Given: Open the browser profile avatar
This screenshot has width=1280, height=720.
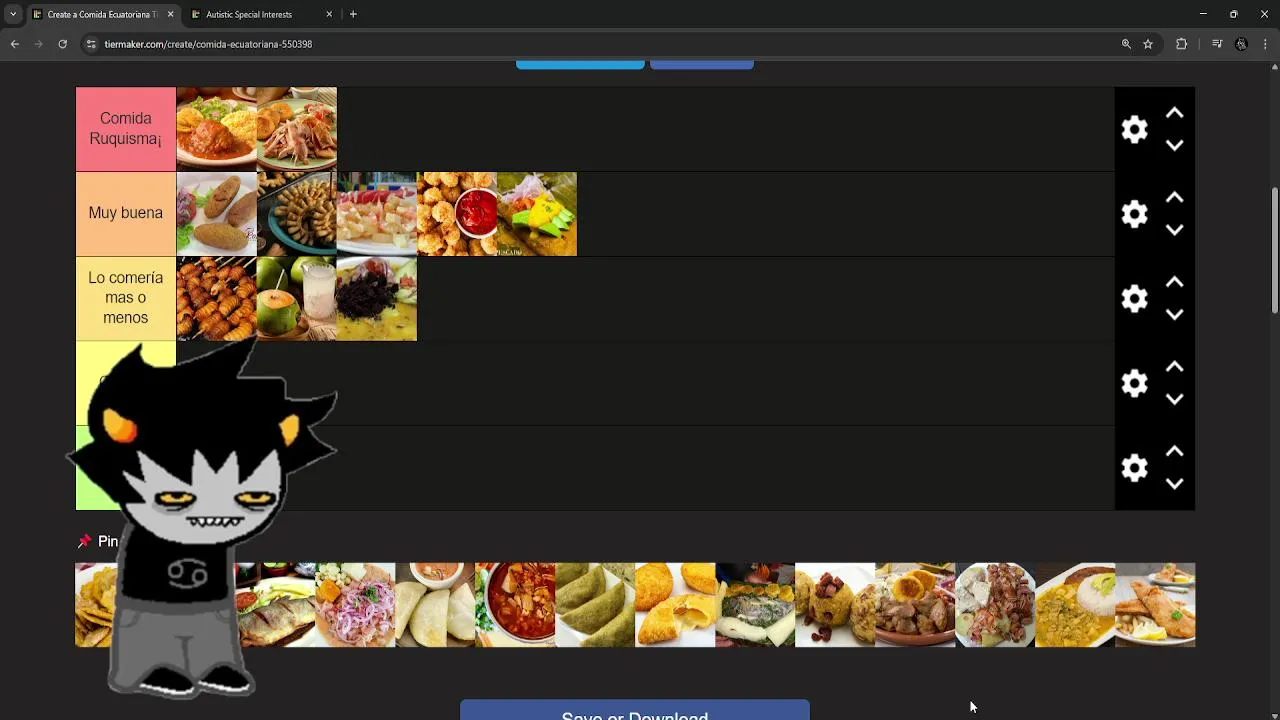Looking at the screenshot, I should [1241, 44].
